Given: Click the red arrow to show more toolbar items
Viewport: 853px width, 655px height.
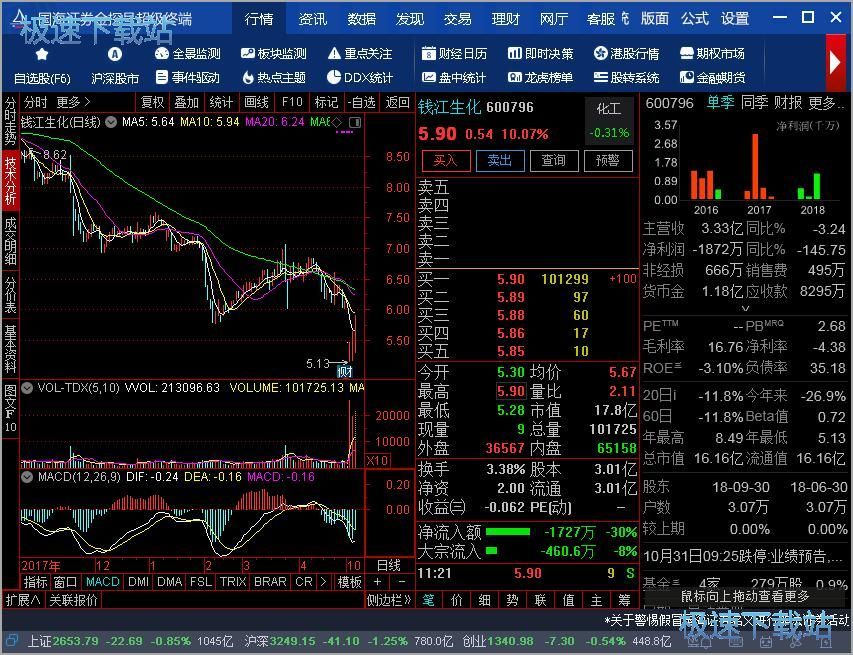Looking at the screenshot, I should pos(836,62).
